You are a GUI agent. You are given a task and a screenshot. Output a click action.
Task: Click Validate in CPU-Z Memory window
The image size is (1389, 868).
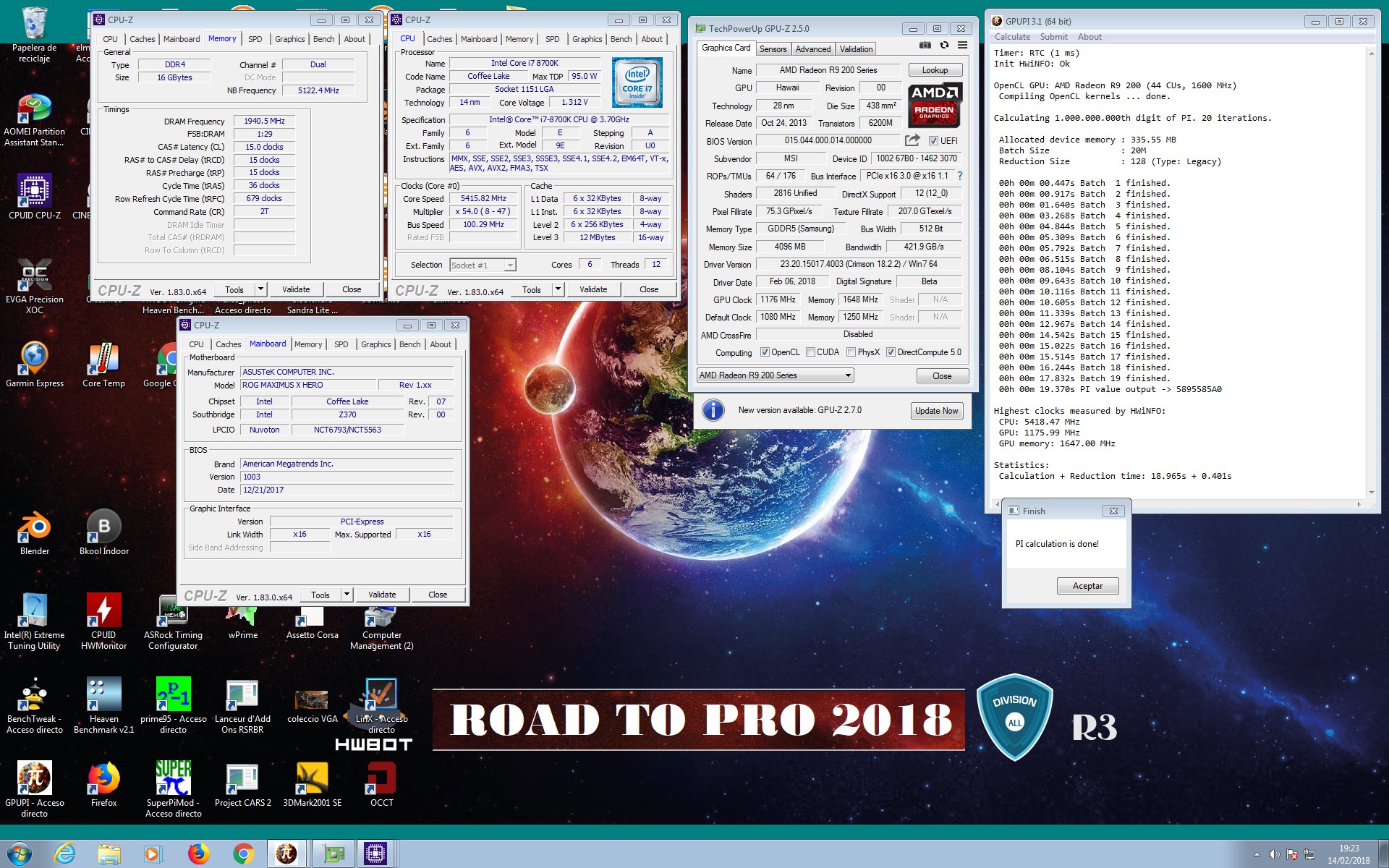point(296,289)
